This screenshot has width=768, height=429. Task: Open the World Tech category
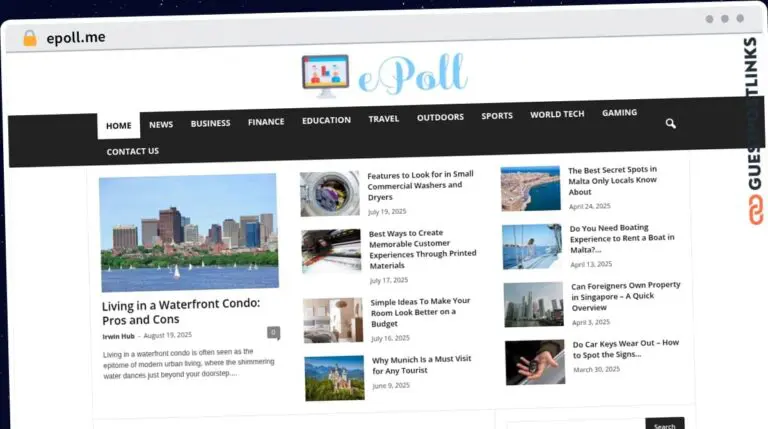click(x=557, y=115)
